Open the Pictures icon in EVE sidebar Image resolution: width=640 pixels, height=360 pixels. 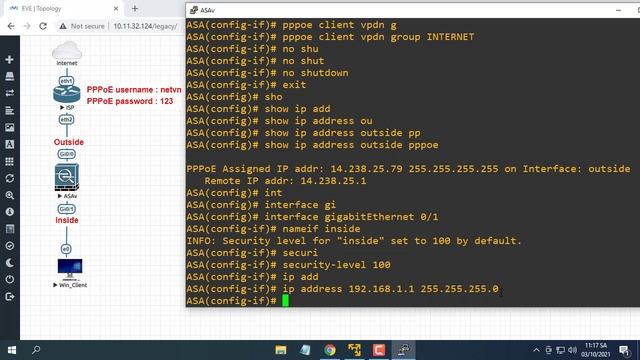(x=9, y=127)
